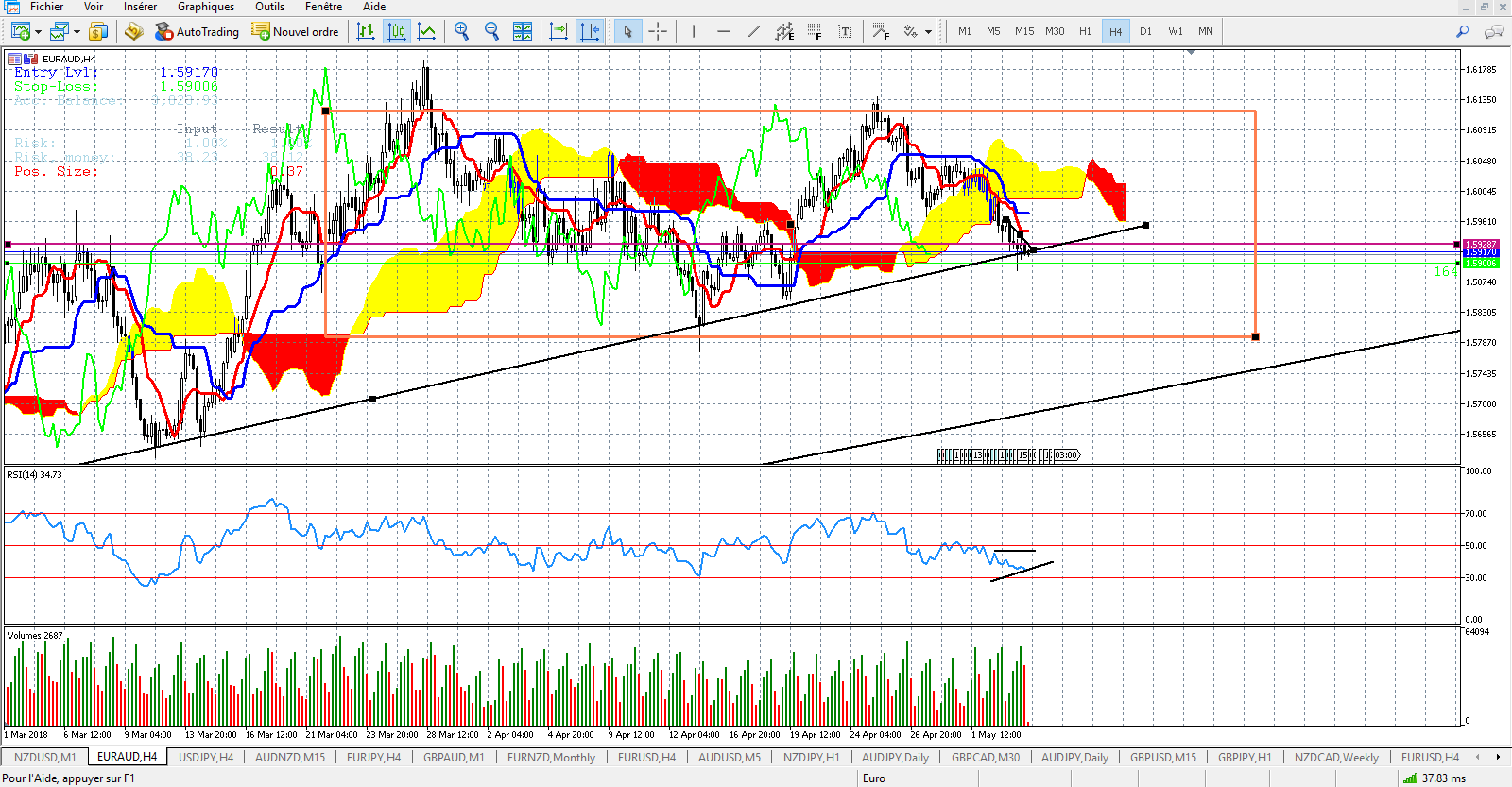Toggle chart shift from right border
This screenshot has height=787, width=1512.
tap(590, 31)
